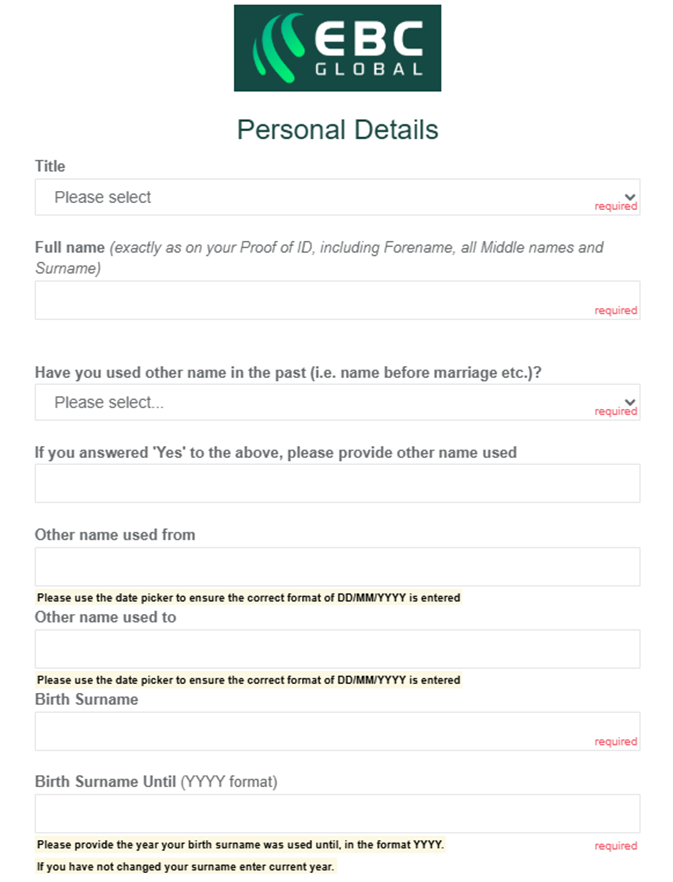Click the Personal Details heading

pos(337,129)
